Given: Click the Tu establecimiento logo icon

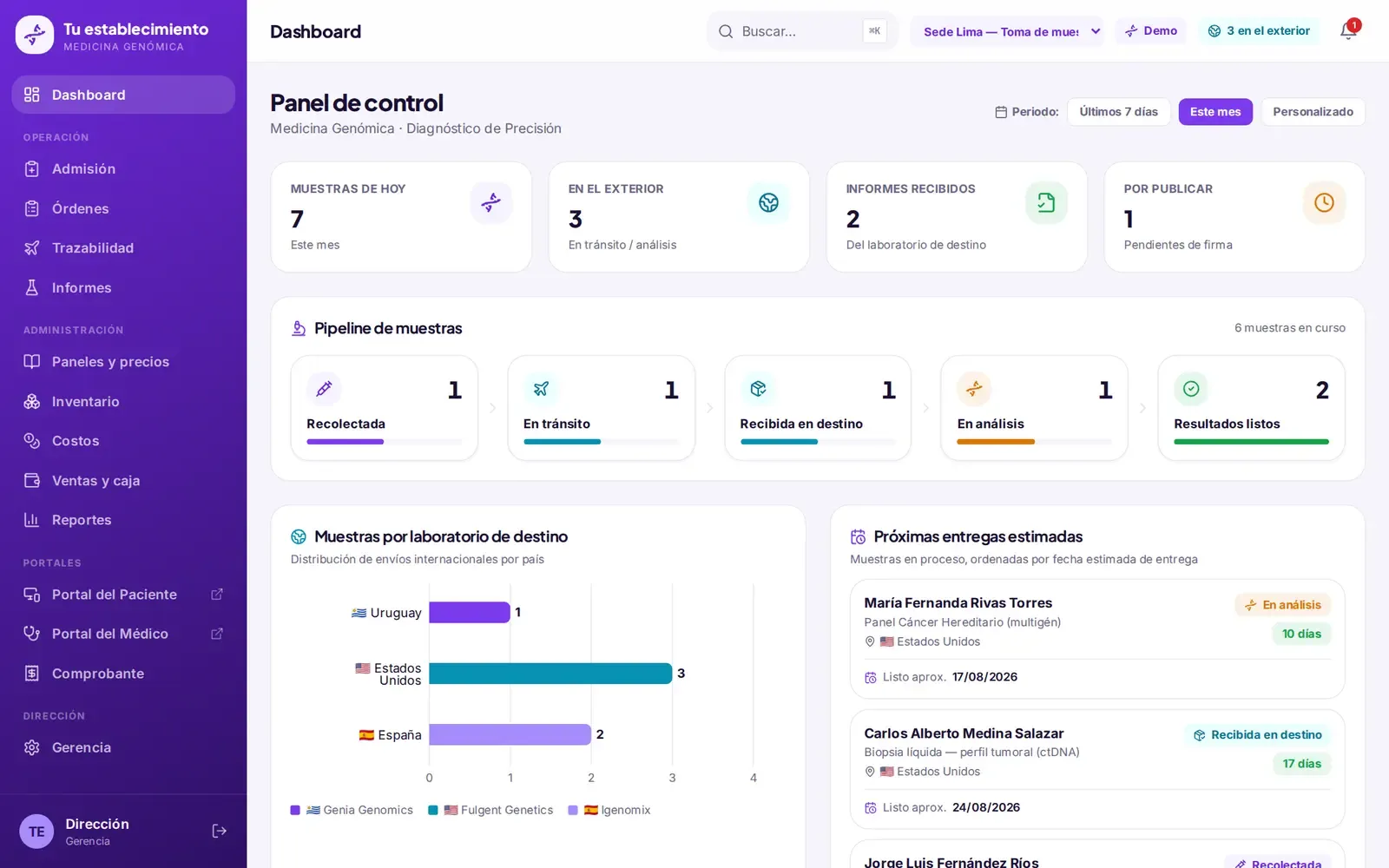Looking at the screenshot, I should [x=35, y=35].
